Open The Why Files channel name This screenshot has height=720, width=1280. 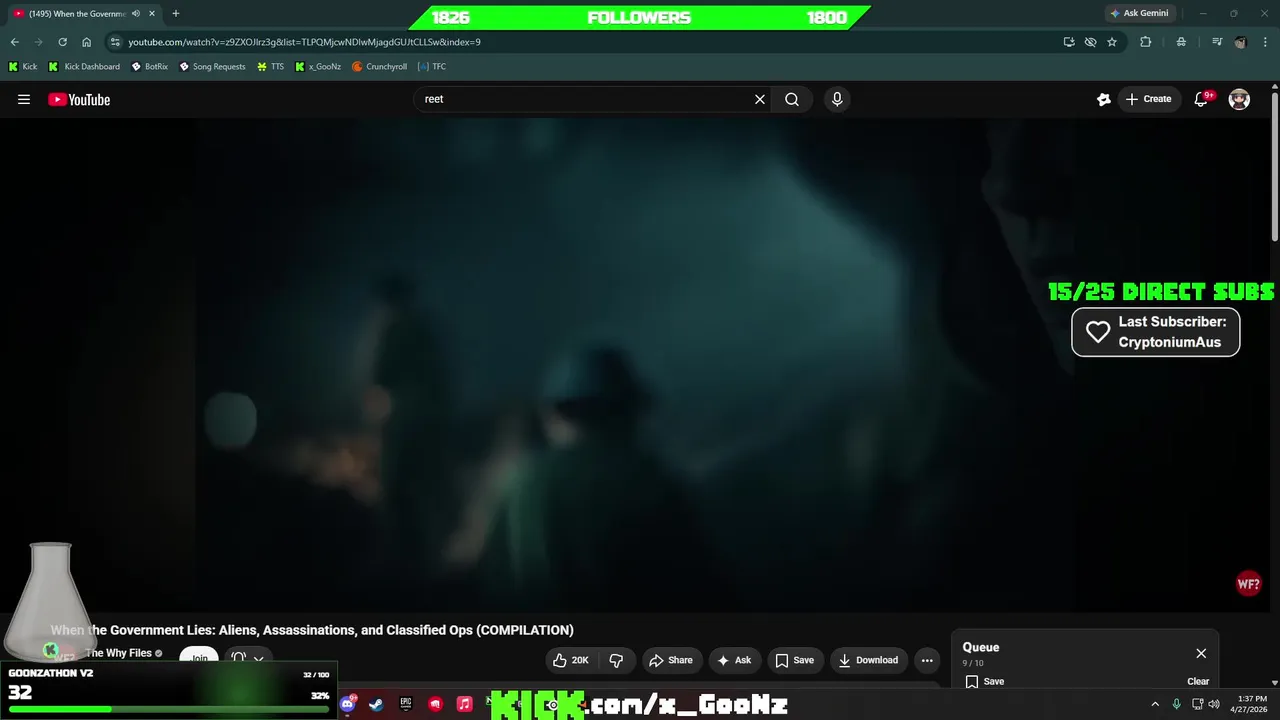click(118, 653)
